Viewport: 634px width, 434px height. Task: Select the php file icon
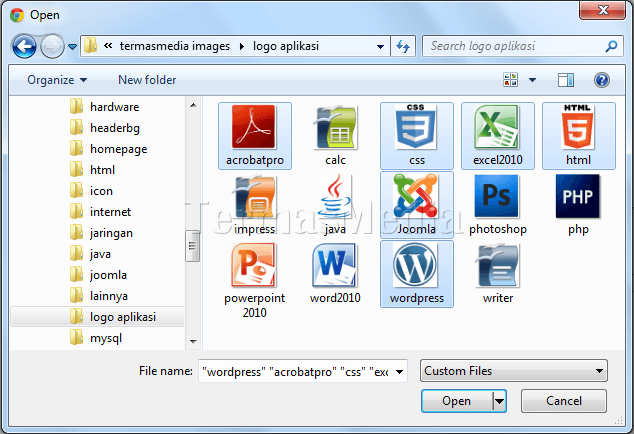coord(578,197)
